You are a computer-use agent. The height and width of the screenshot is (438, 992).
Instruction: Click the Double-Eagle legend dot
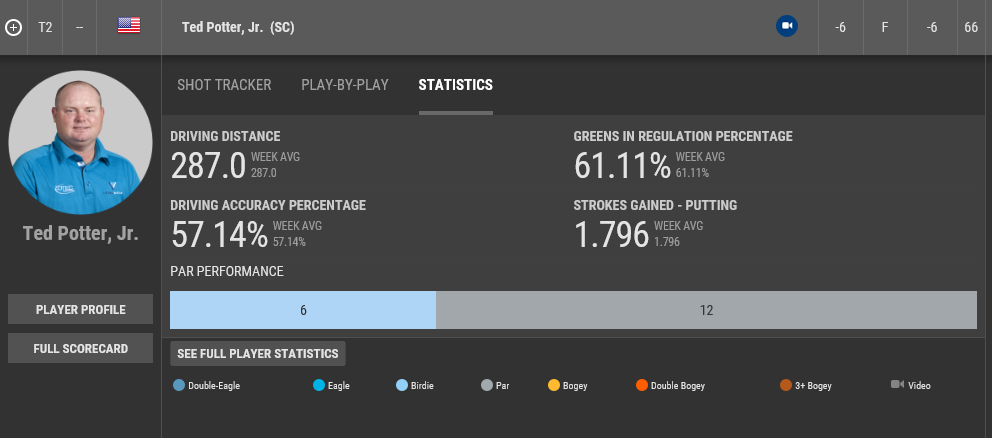[179, 385]
